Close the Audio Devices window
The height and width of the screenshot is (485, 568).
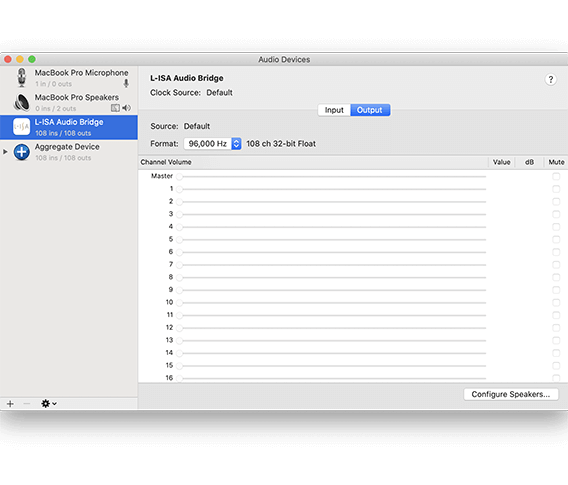tap(8, 59)
